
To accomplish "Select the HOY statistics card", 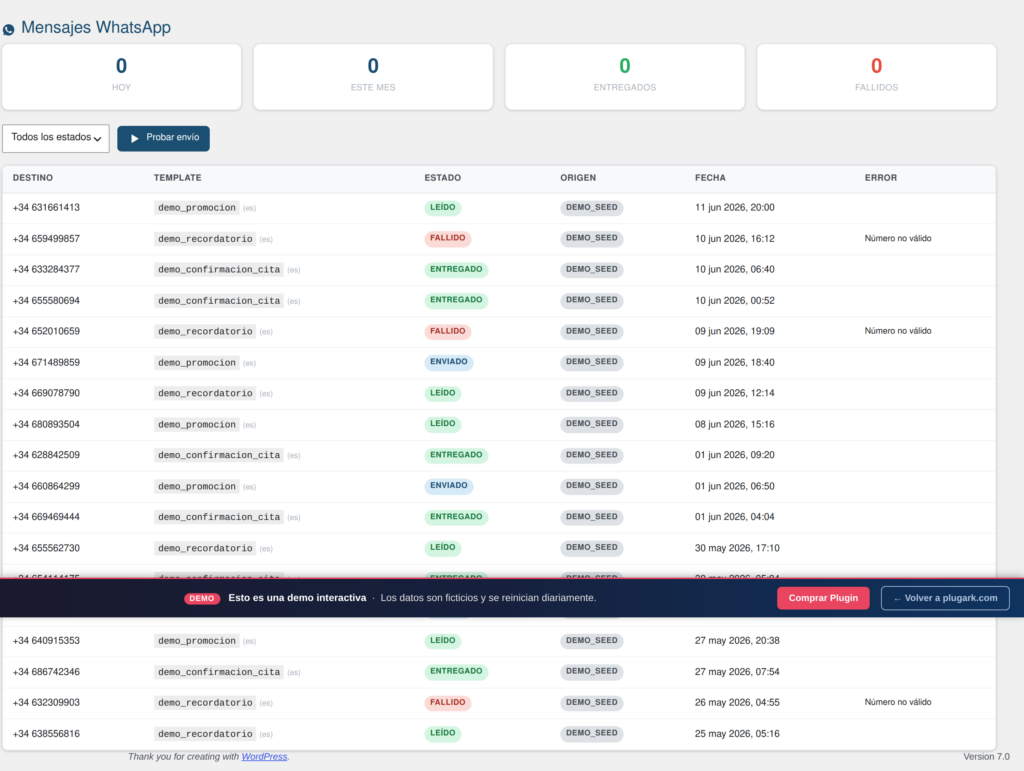I will [x=121, y=77].
